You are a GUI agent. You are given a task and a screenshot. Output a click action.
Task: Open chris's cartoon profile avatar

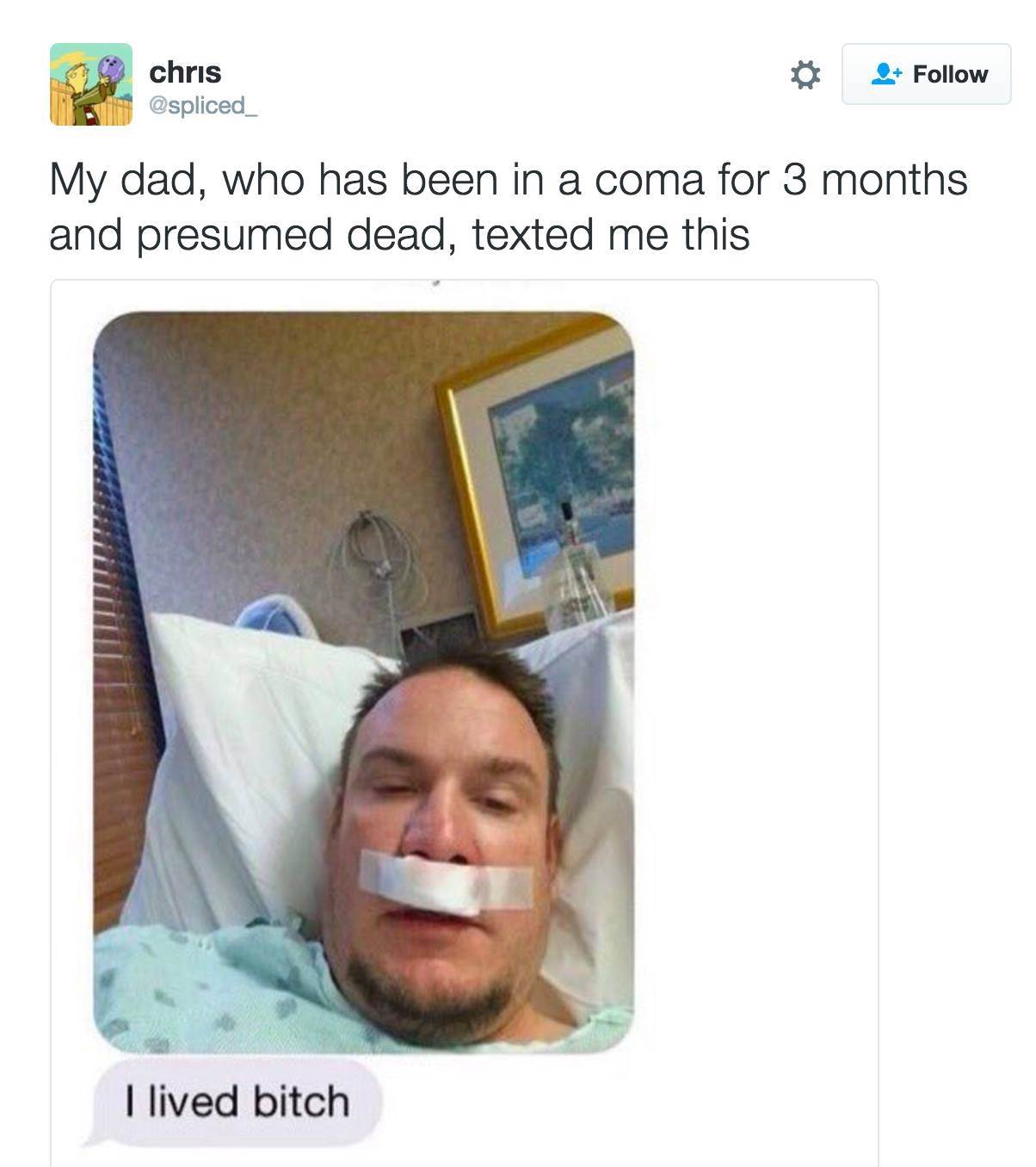91,84
